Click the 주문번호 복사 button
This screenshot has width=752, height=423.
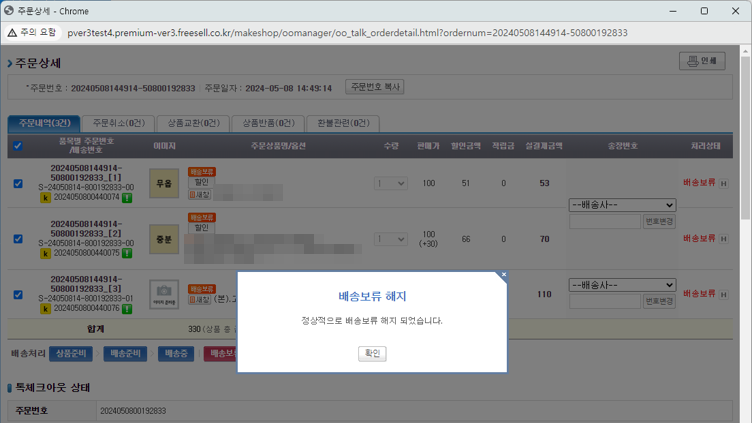[x=374, y=87]
